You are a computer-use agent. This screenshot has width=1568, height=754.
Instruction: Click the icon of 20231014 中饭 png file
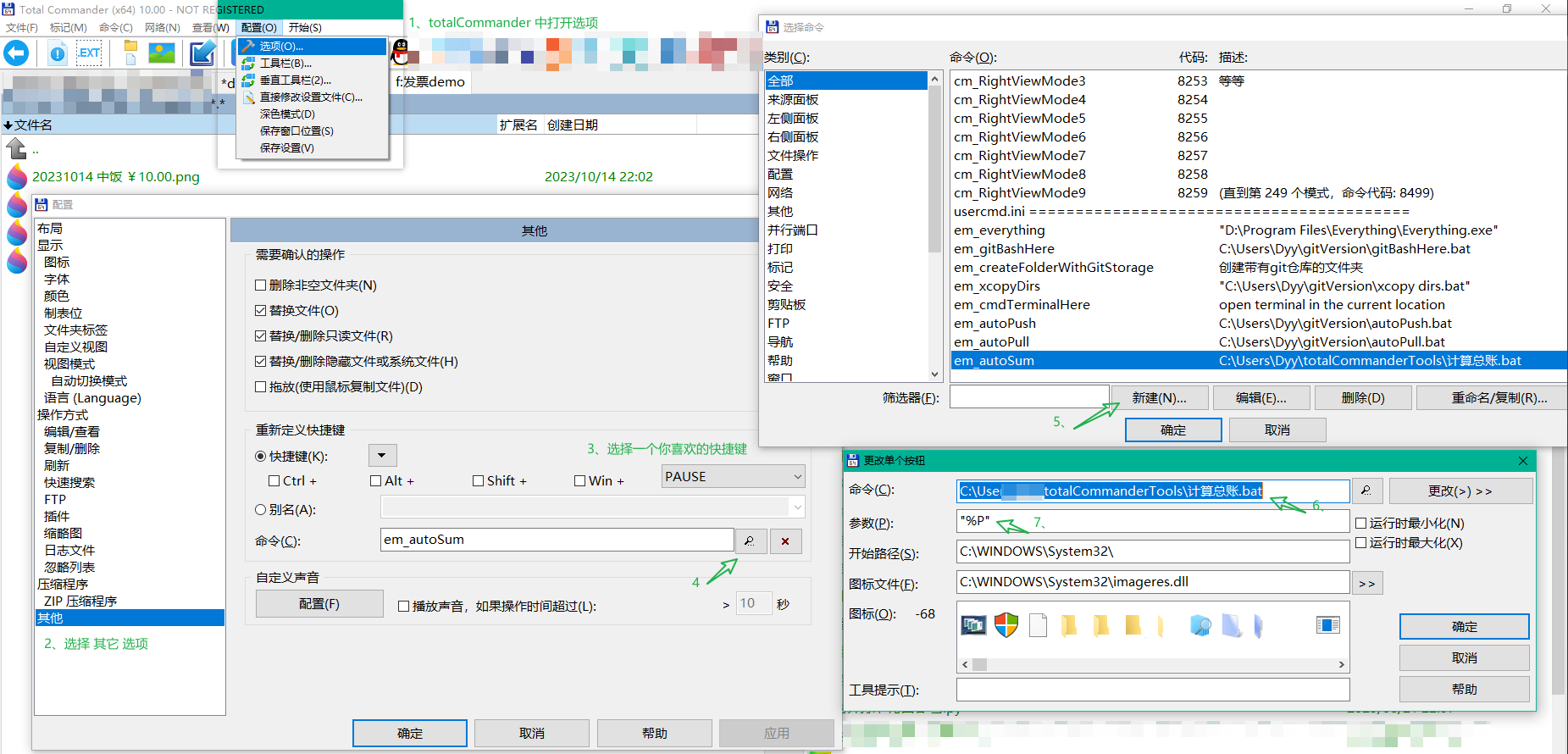pyautogui.click(x=17, y=176)
